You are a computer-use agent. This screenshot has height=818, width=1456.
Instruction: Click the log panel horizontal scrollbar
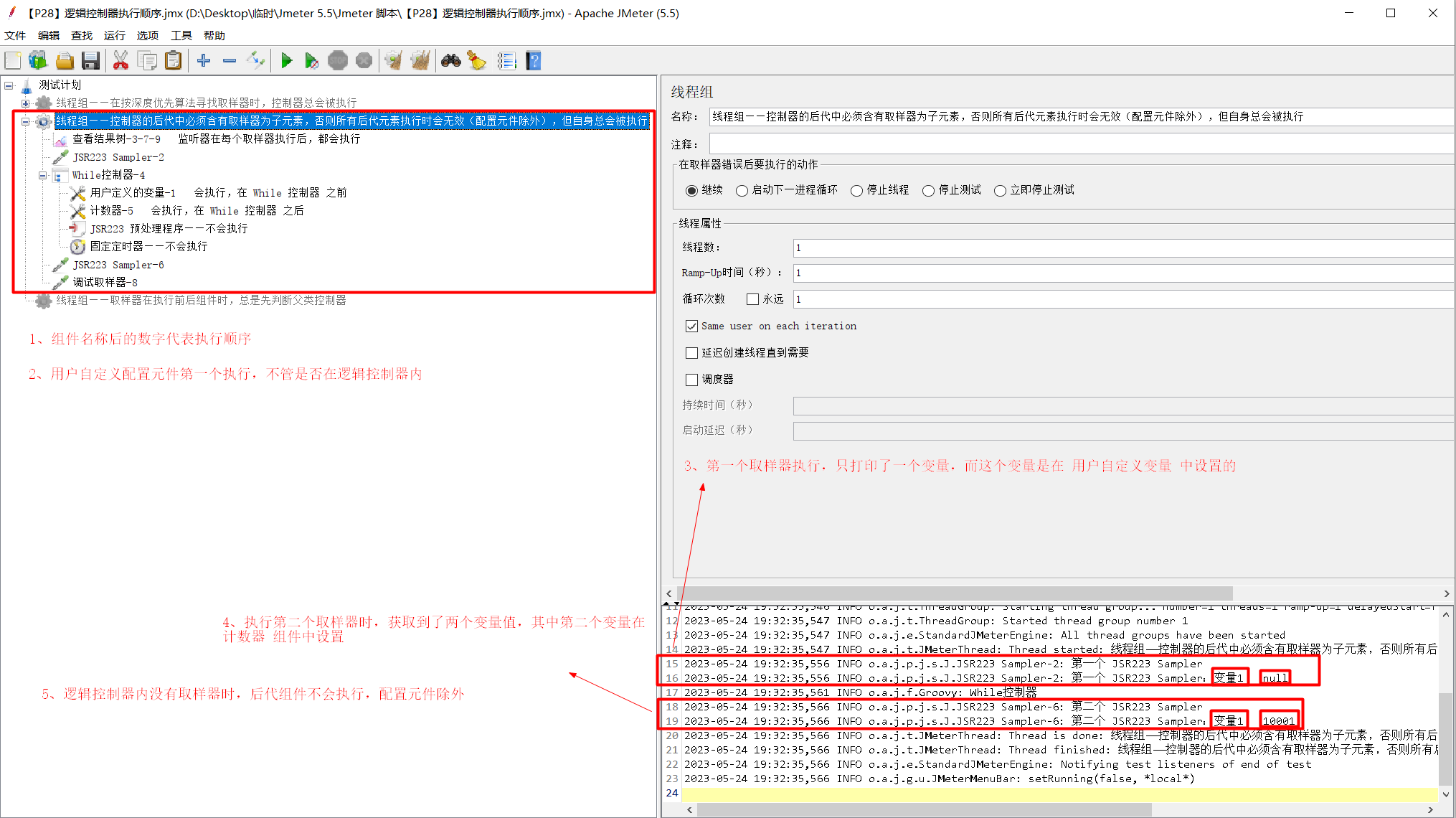click(x=924, y=809)
